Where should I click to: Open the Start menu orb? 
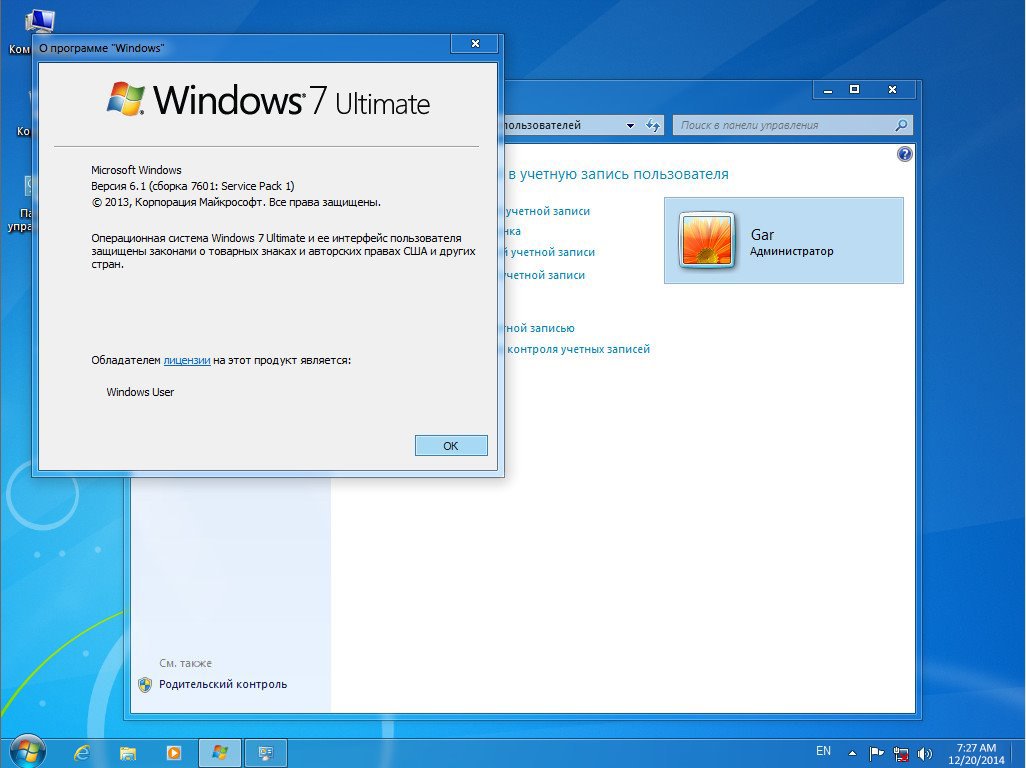click(x=27, y=751)
